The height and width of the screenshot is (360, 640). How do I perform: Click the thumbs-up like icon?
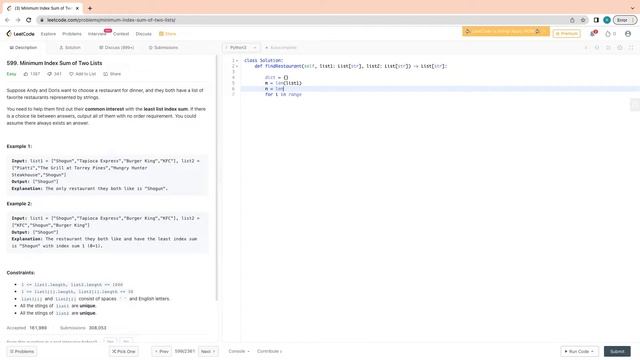click(26, 74)
